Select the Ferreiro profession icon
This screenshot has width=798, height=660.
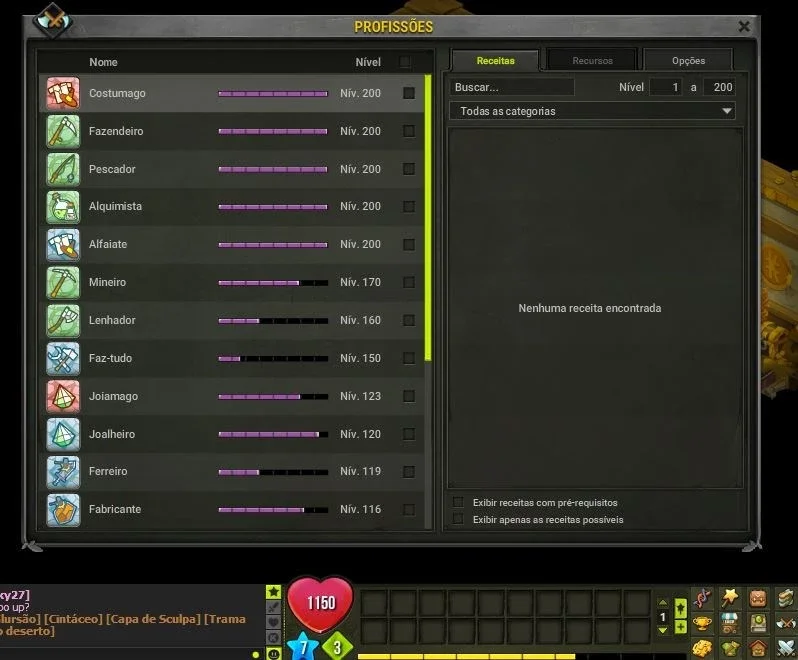pos(63,472)
